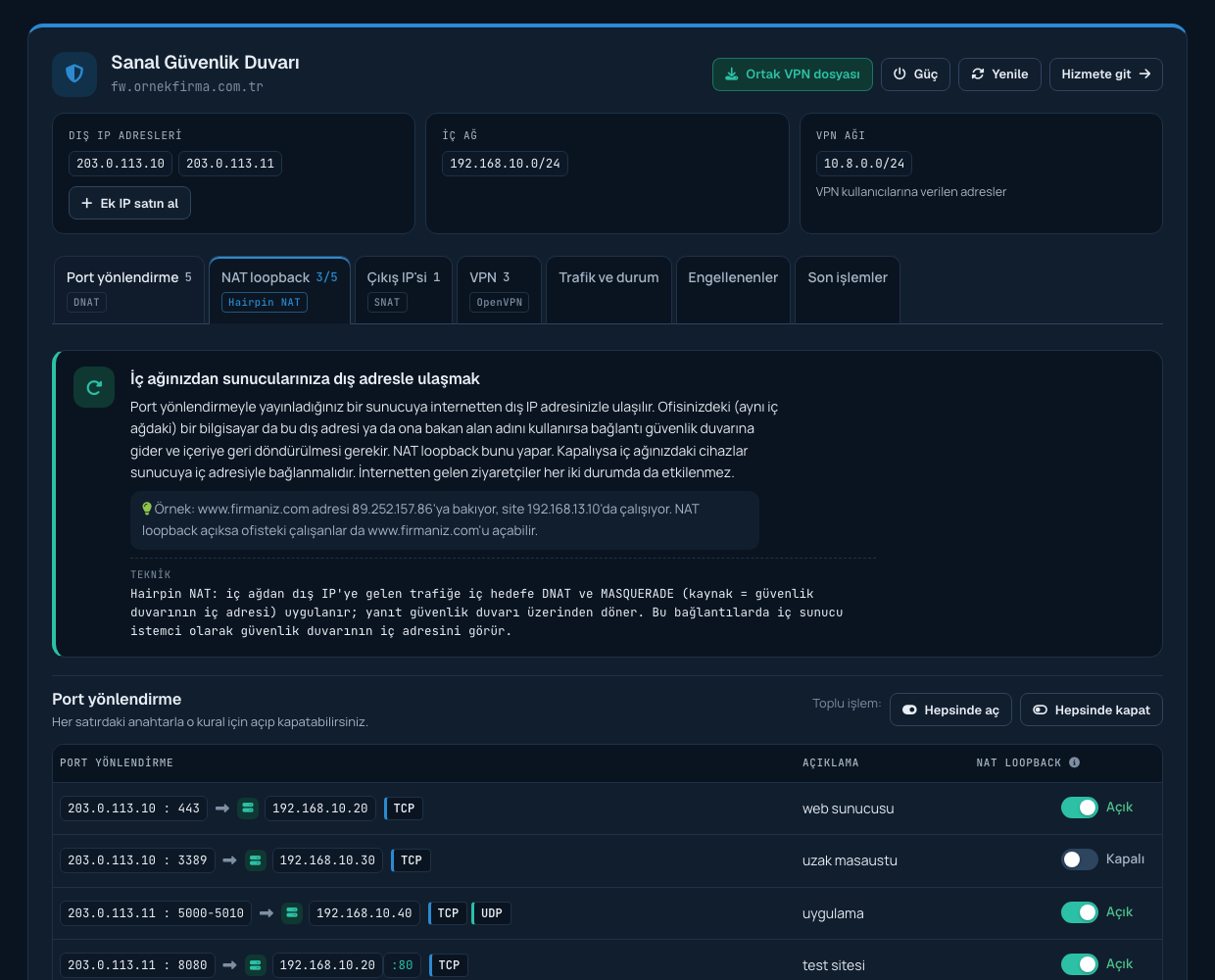Click the server icon in the 5000-5010 row
1215x980 pixels.
click(292, 913)
